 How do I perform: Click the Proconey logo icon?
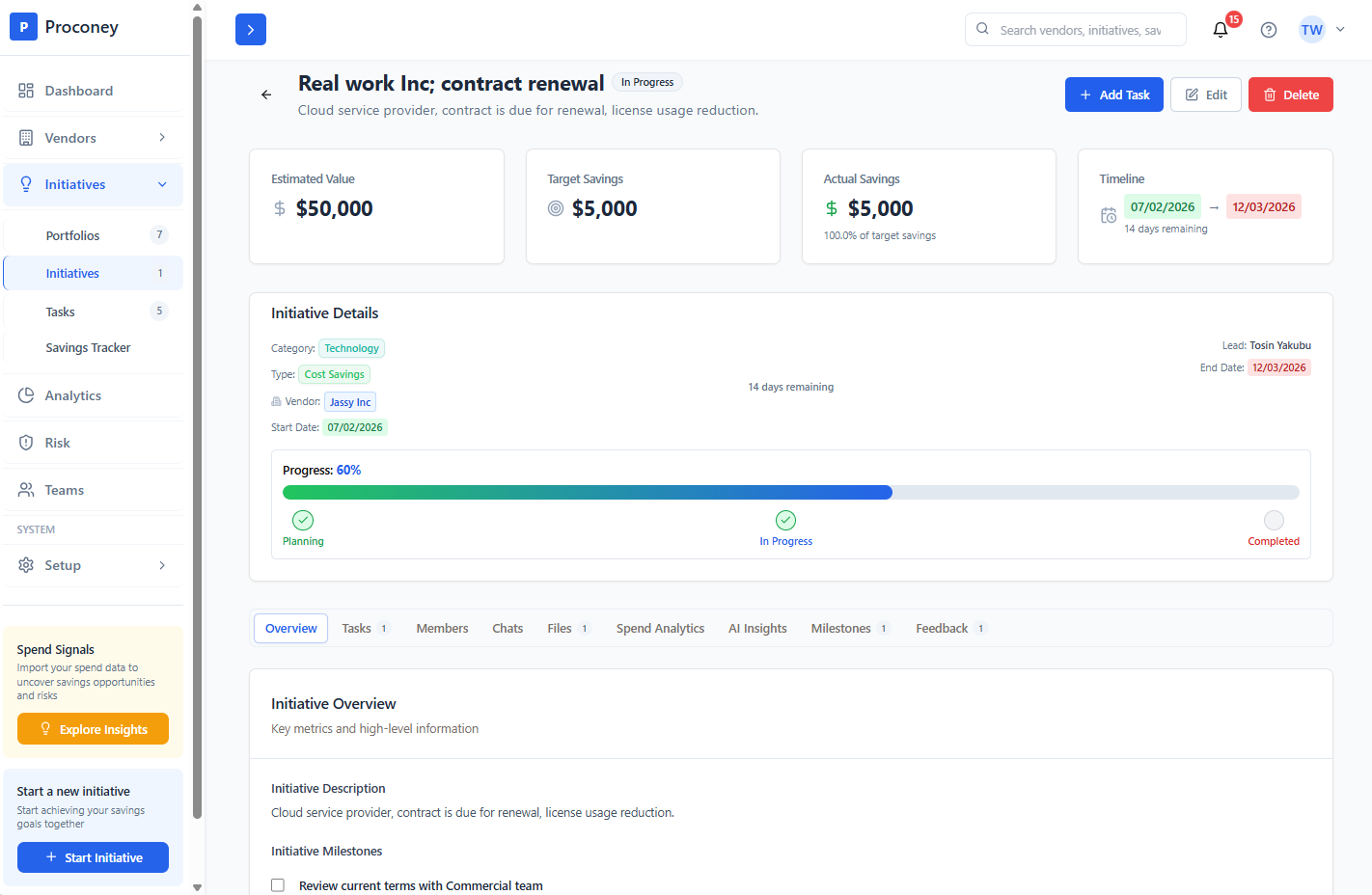pyautogui.click(x=23, y=27)
